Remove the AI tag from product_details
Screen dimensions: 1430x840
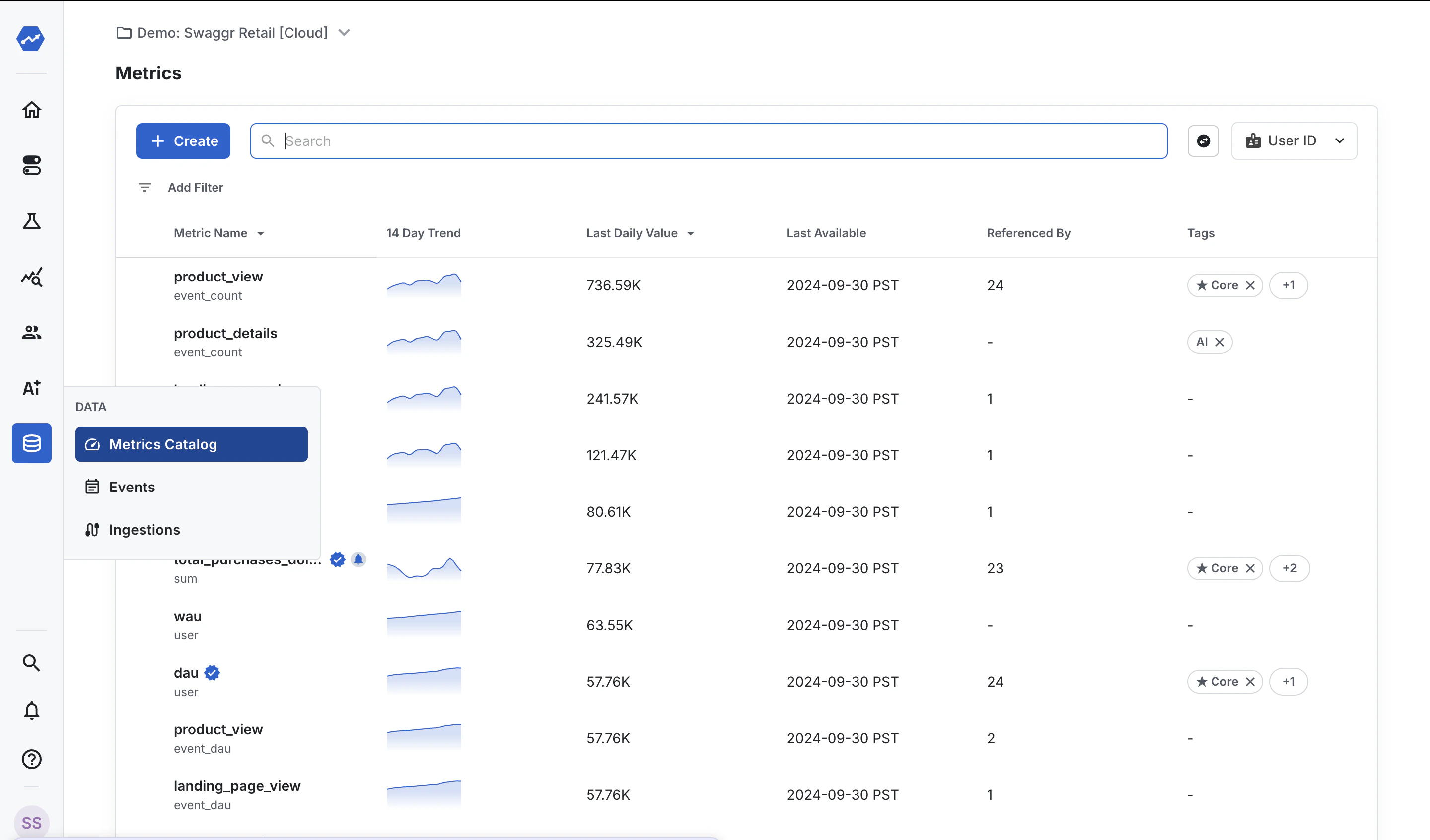point(1220,342)
